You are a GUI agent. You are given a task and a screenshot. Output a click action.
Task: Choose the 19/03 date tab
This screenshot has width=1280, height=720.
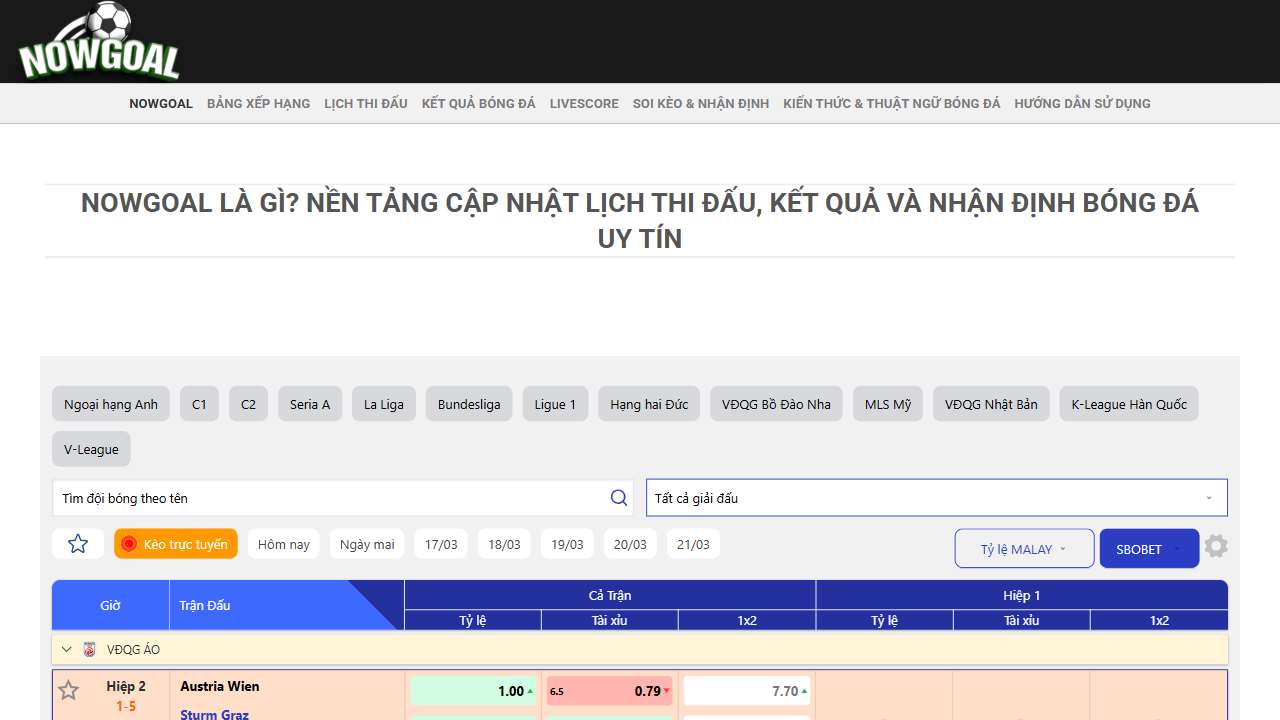point(567,544)
